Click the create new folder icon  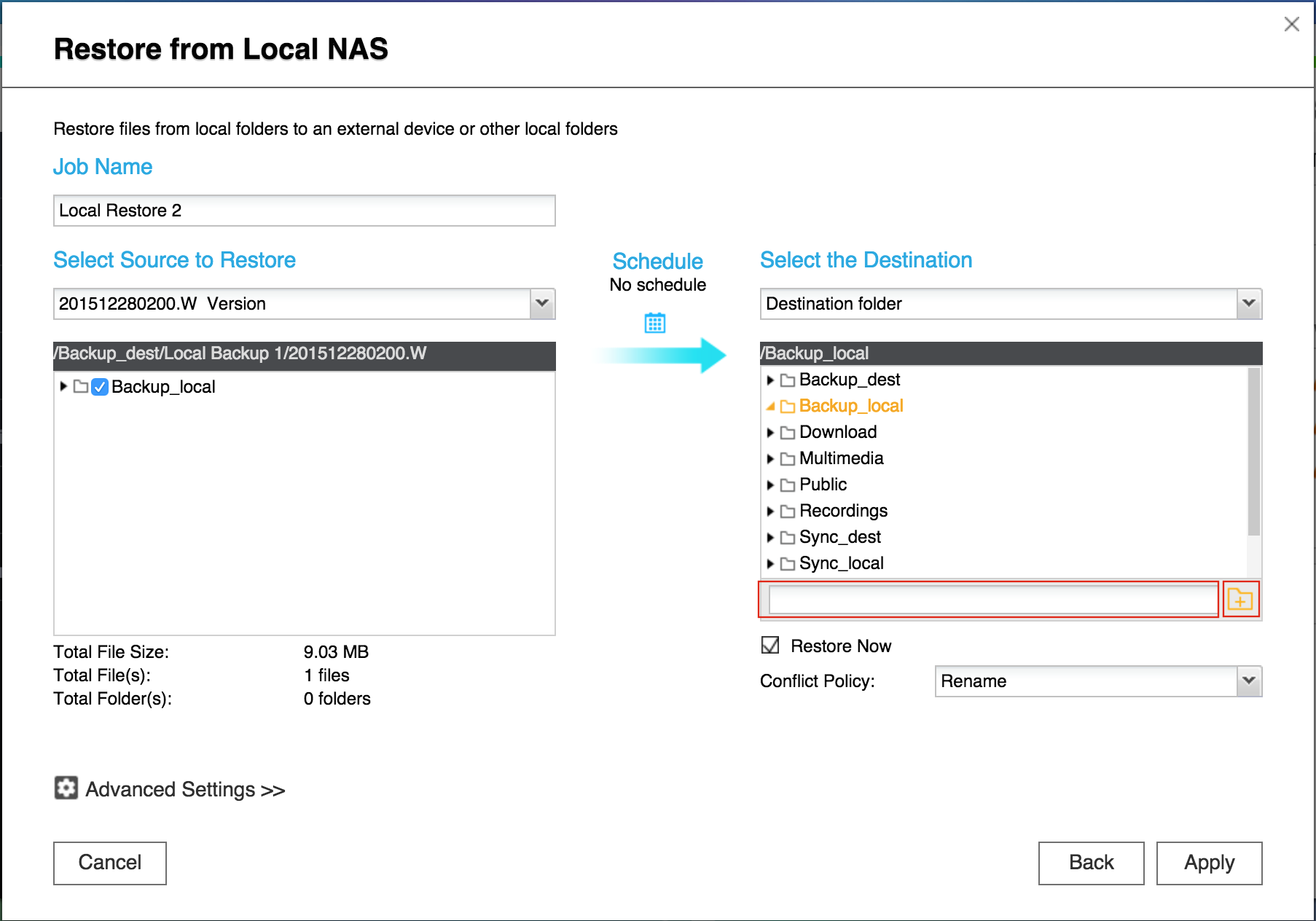point(1240,600)
